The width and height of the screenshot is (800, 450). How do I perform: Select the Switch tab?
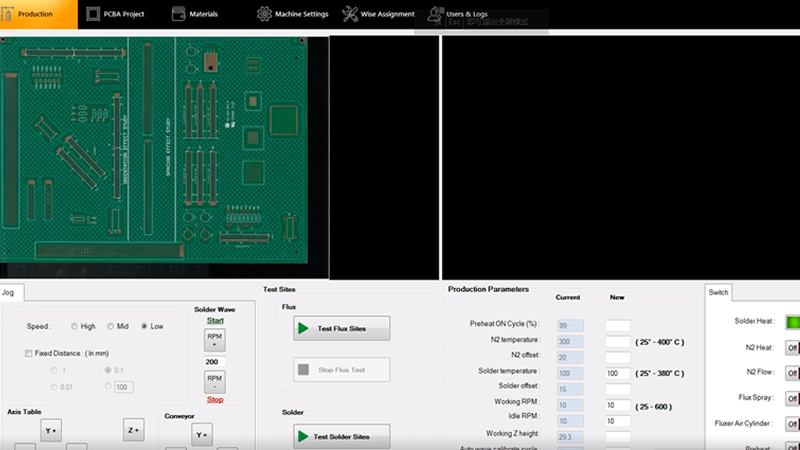(718, 292)
